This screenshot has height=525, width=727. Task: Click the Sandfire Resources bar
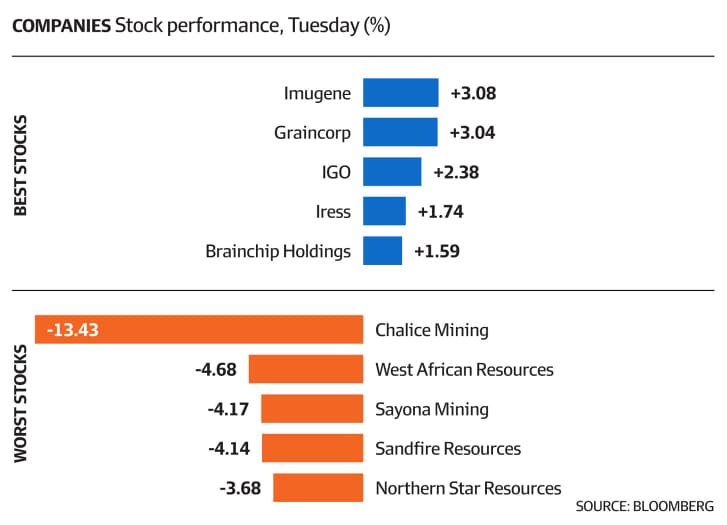click(x=312, y=448)
